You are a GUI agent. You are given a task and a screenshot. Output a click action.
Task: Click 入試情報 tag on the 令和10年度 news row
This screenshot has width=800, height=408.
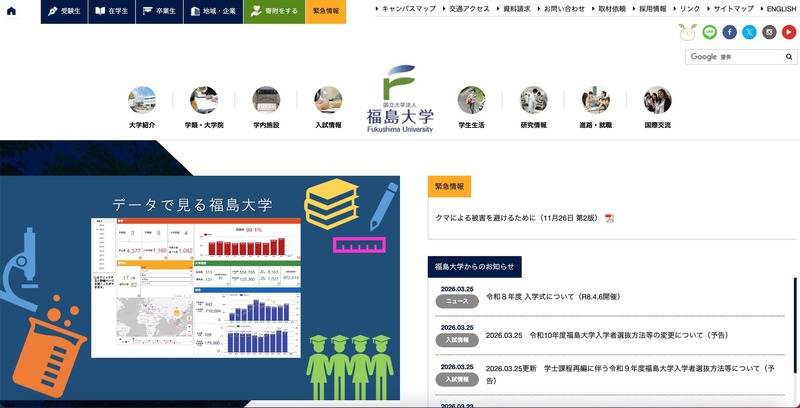(x=457, y=340)
